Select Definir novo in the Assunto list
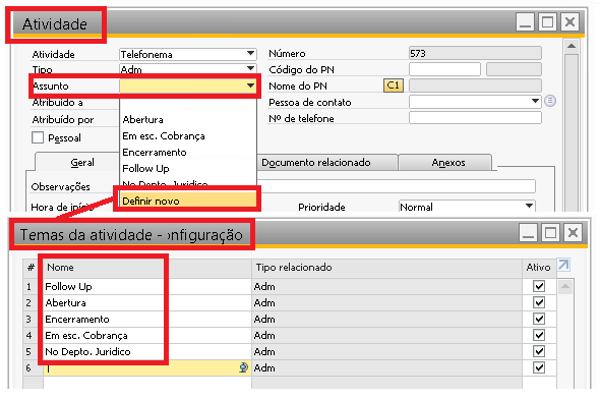The image size is (600, 396). click(x=188, y=201)
